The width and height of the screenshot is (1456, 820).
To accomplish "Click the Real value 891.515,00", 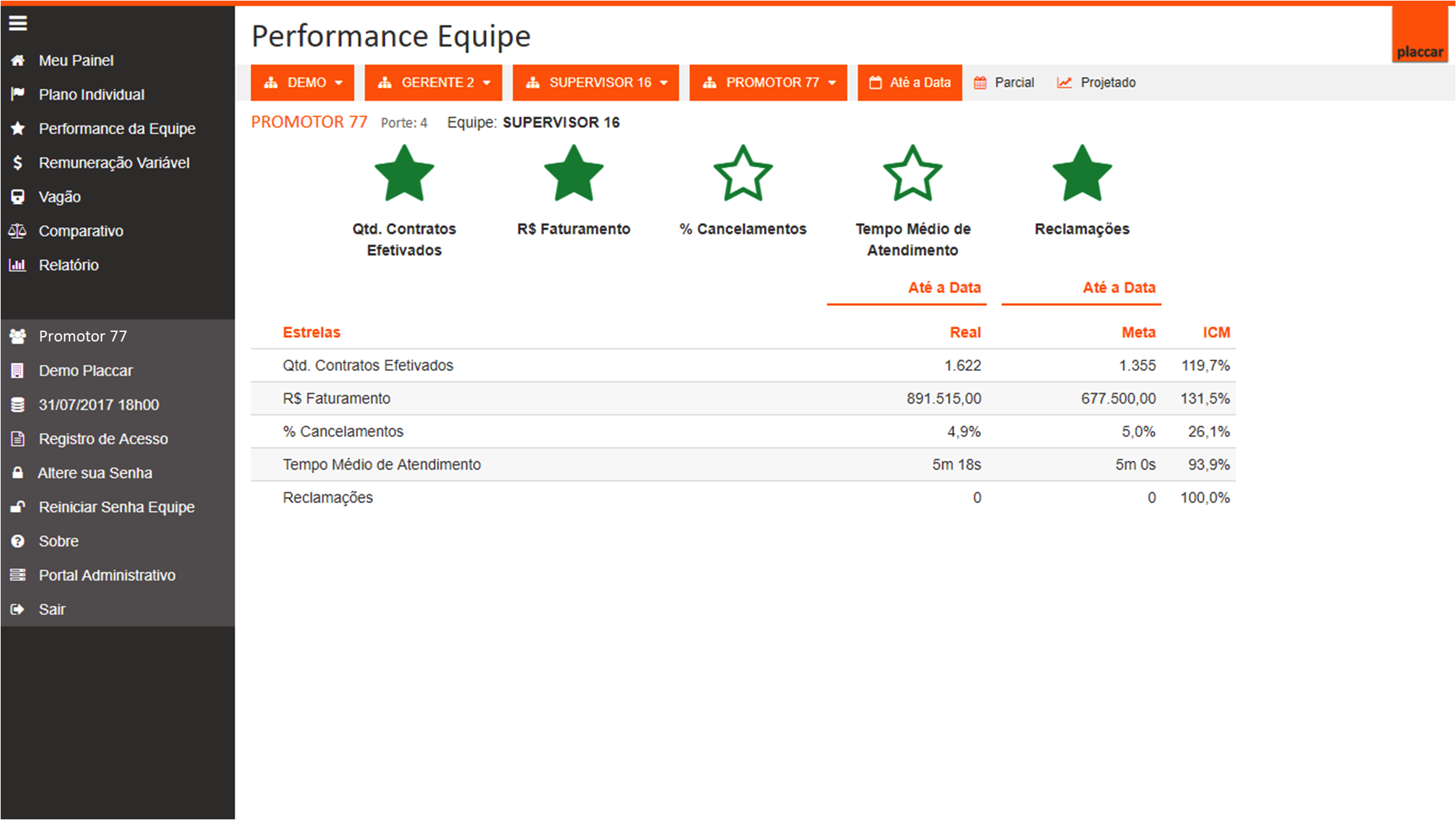I will (x=943, y=399).
